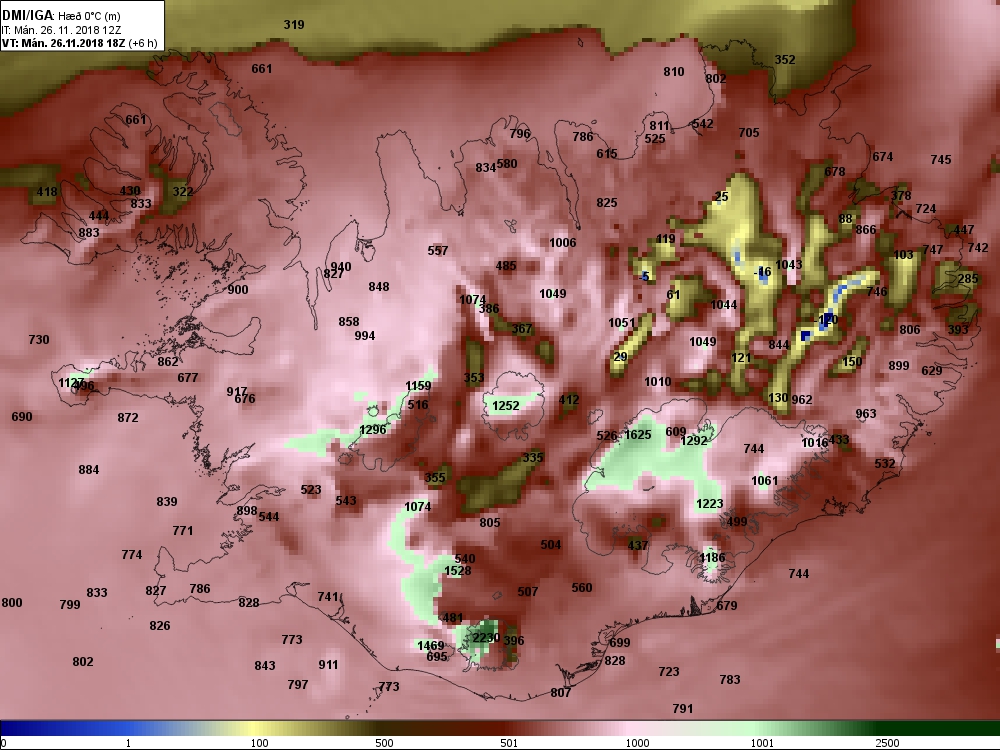The image size is (1000, 750).
Task: Click the 335 map value
Action: coord(533,457)
